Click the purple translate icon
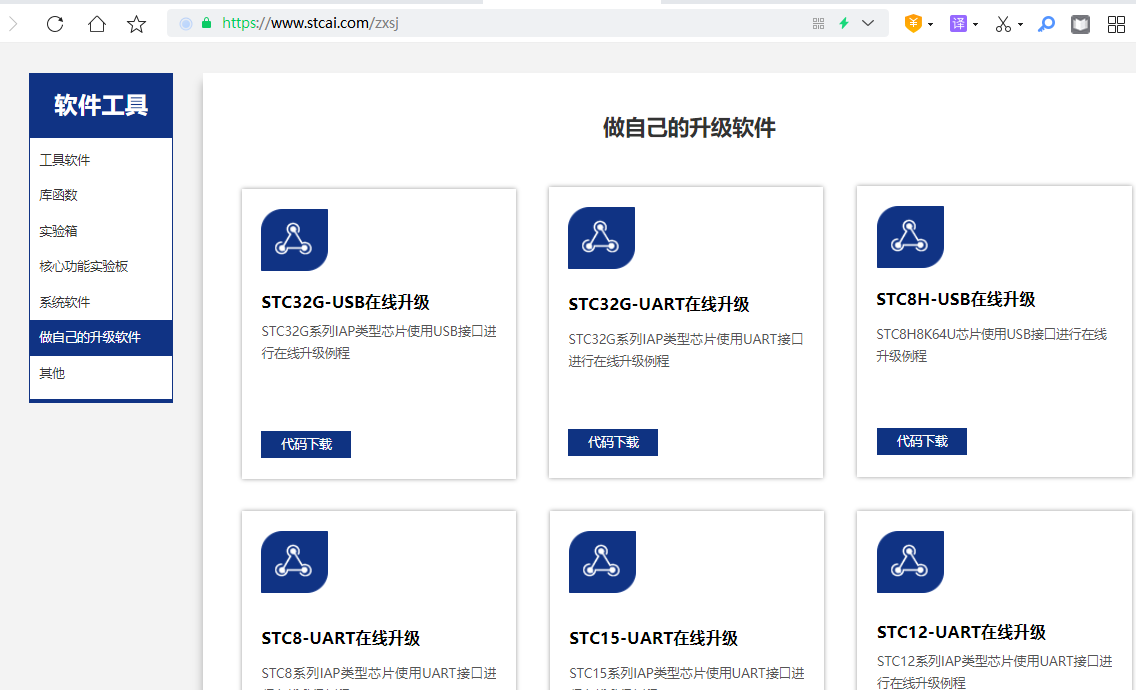 pyautogui.click(x=958, y=24)
